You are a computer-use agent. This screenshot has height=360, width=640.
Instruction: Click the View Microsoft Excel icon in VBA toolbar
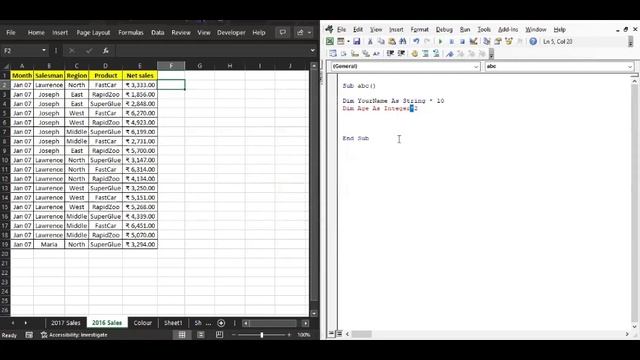coord(330,41)
